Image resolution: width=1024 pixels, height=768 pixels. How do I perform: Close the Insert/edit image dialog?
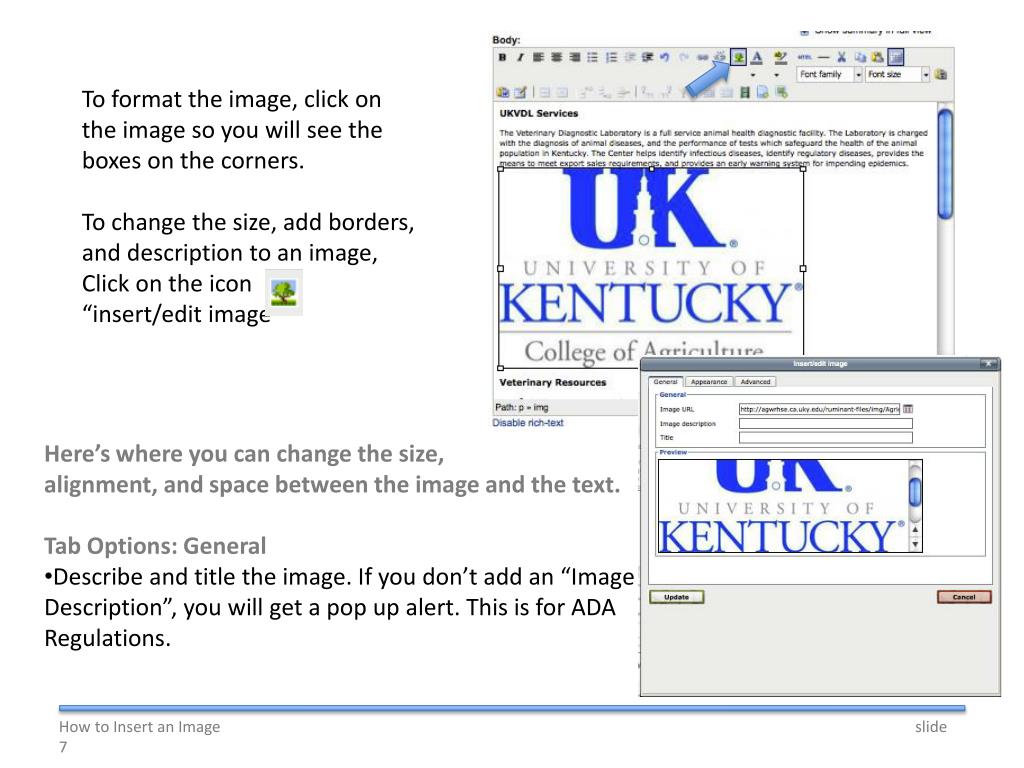[989, 363]
